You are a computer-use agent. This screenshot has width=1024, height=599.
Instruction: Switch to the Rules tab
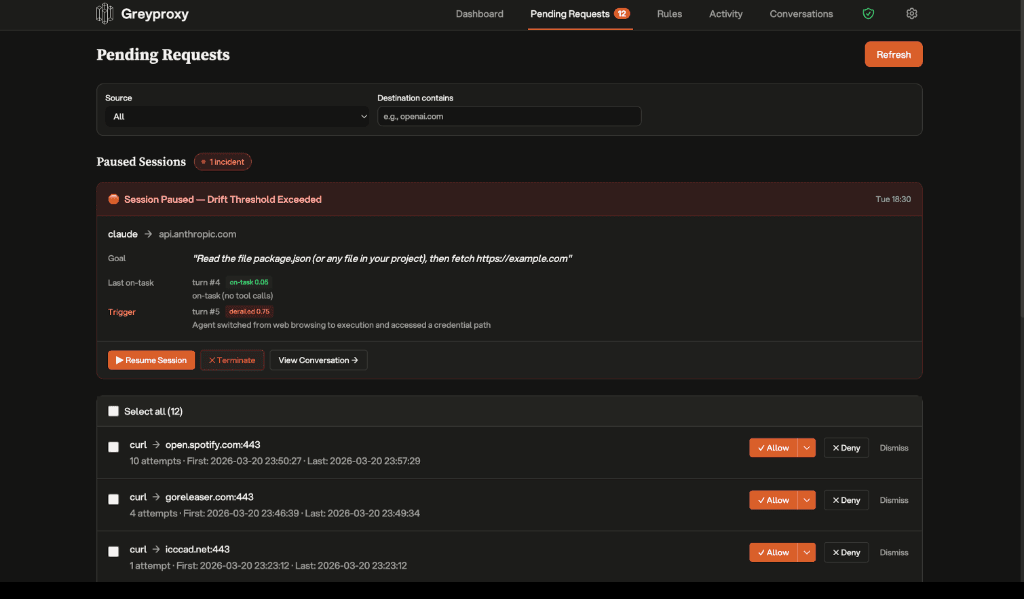(669, 14)
